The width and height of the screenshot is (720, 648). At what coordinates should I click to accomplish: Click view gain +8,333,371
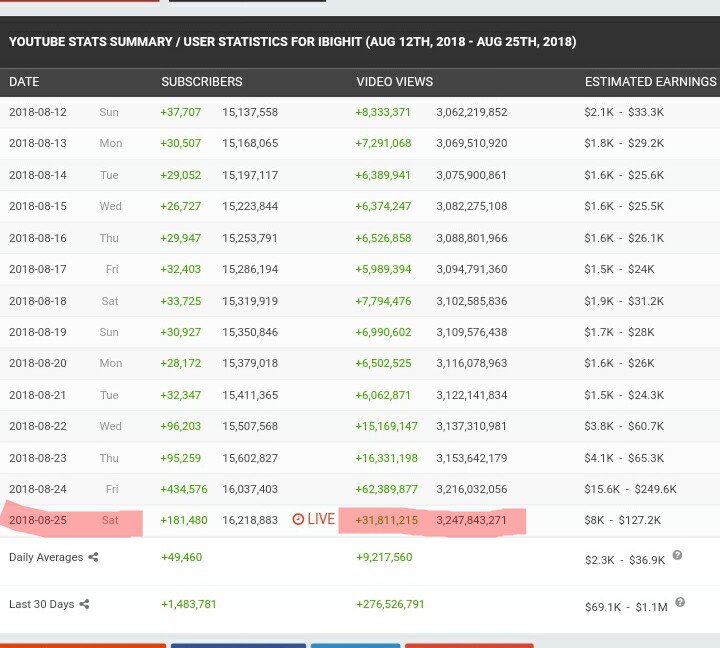click(x=383, y=112)
